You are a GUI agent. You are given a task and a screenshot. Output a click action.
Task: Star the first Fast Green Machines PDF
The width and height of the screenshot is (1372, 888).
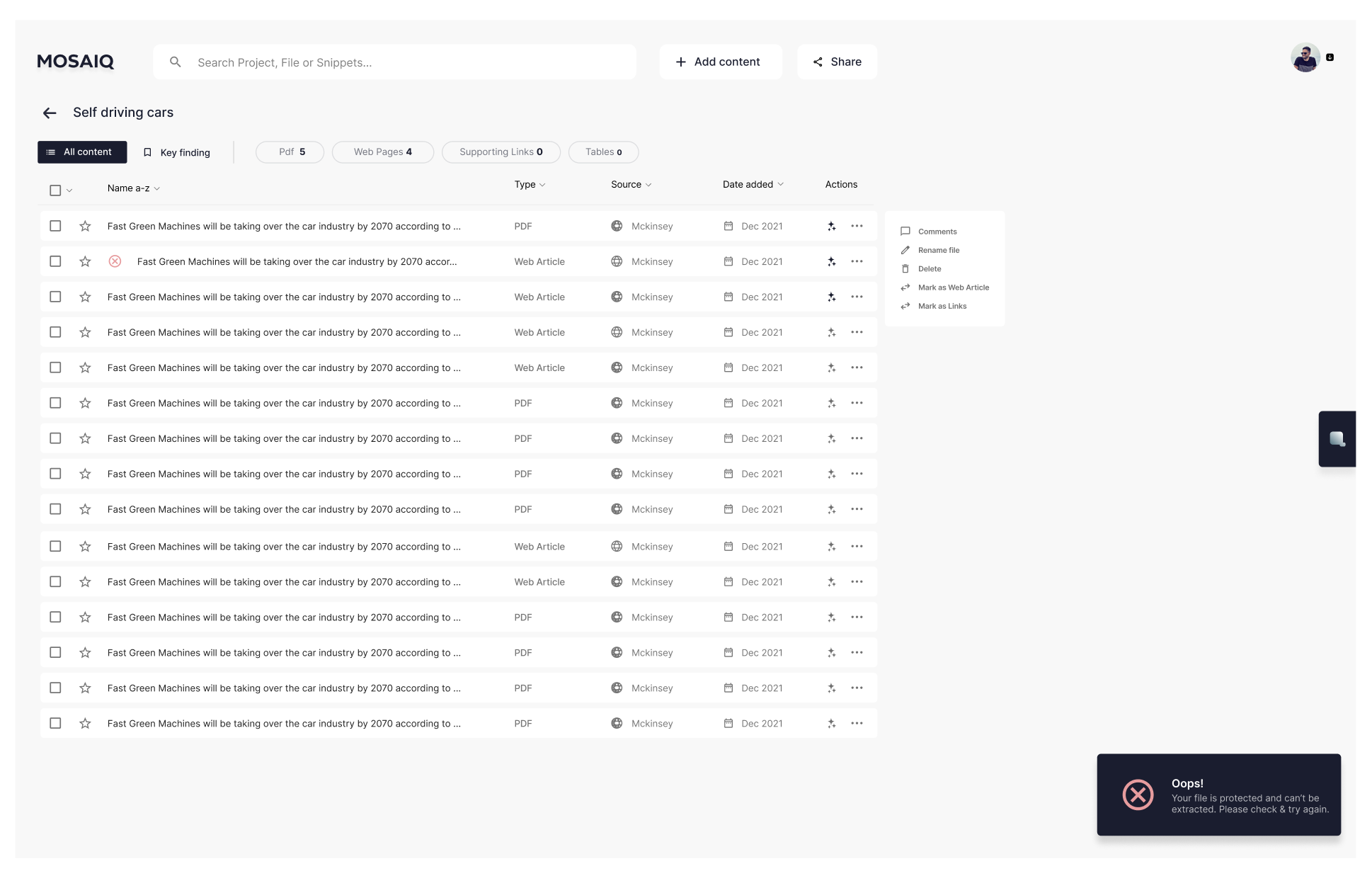coord(85,226)
